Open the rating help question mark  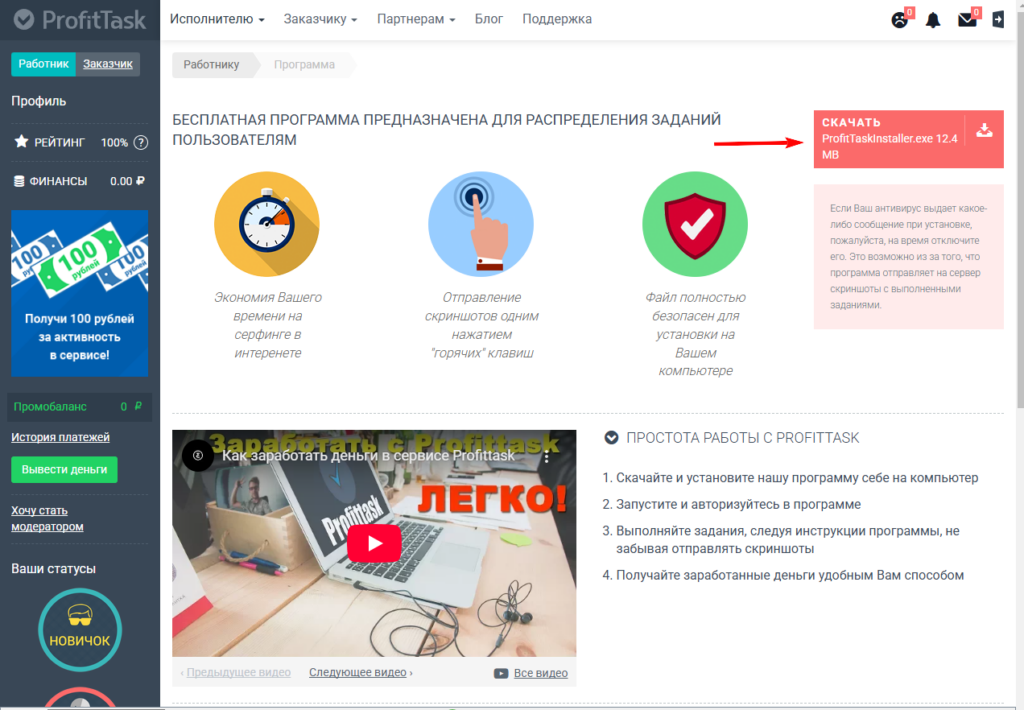coord(140,142)
